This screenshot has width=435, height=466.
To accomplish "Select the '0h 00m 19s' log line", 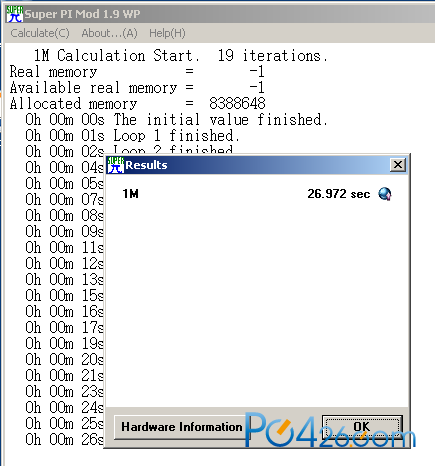I will coord(64,344).
